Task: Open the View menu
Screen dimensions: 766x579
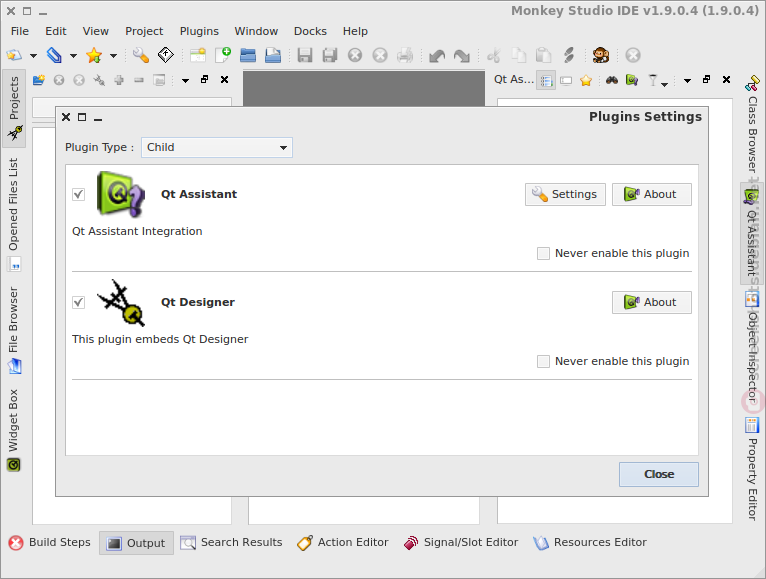Action: 95,31
